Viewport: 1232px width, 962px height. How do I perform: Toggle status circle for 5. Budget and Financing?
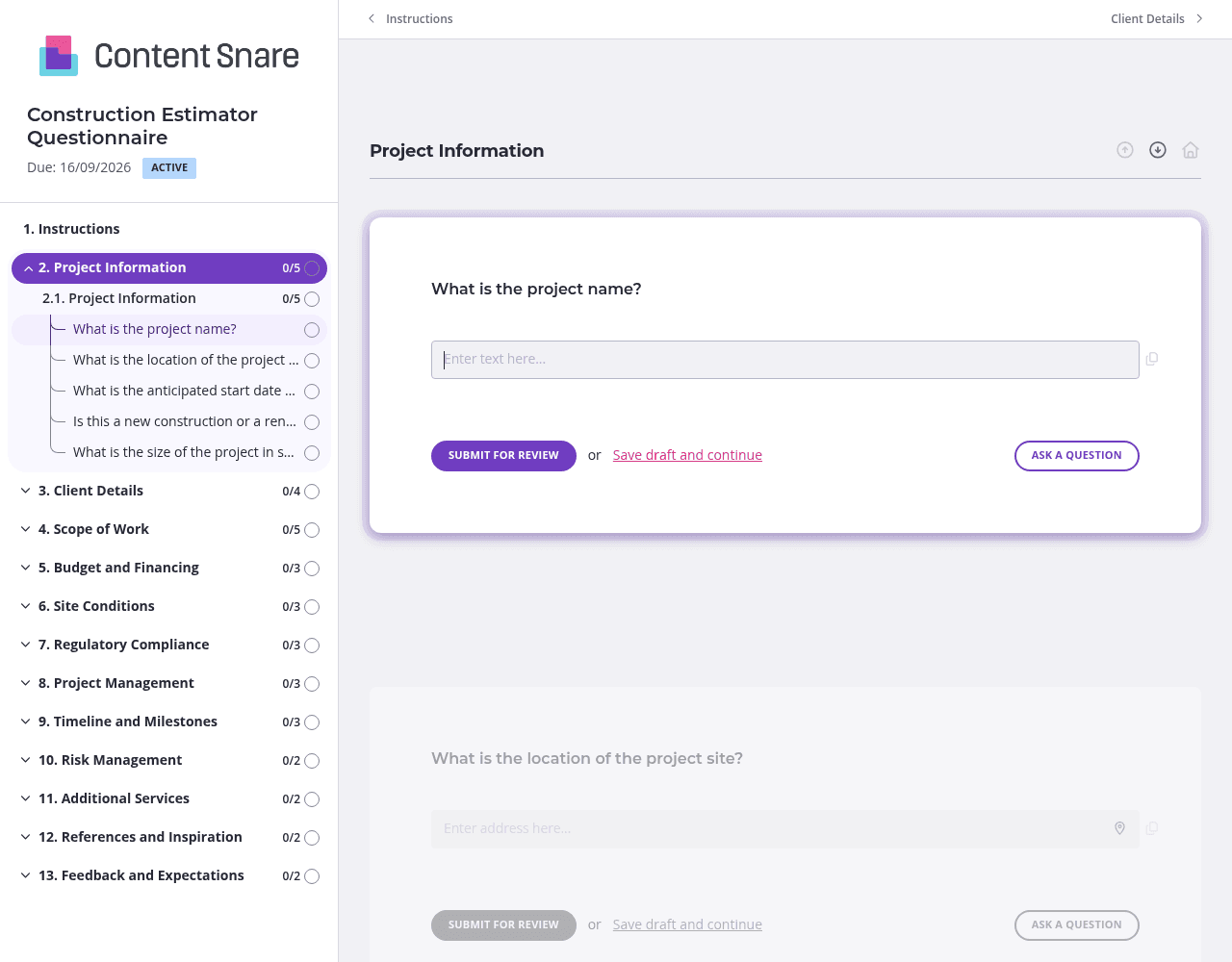[x=312, y=569]
